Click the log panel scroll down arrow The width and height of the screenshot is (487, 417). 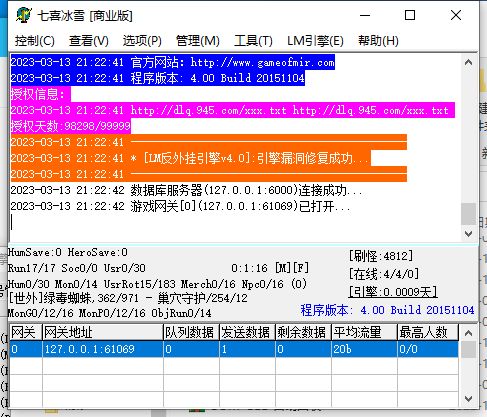[468, 234]
